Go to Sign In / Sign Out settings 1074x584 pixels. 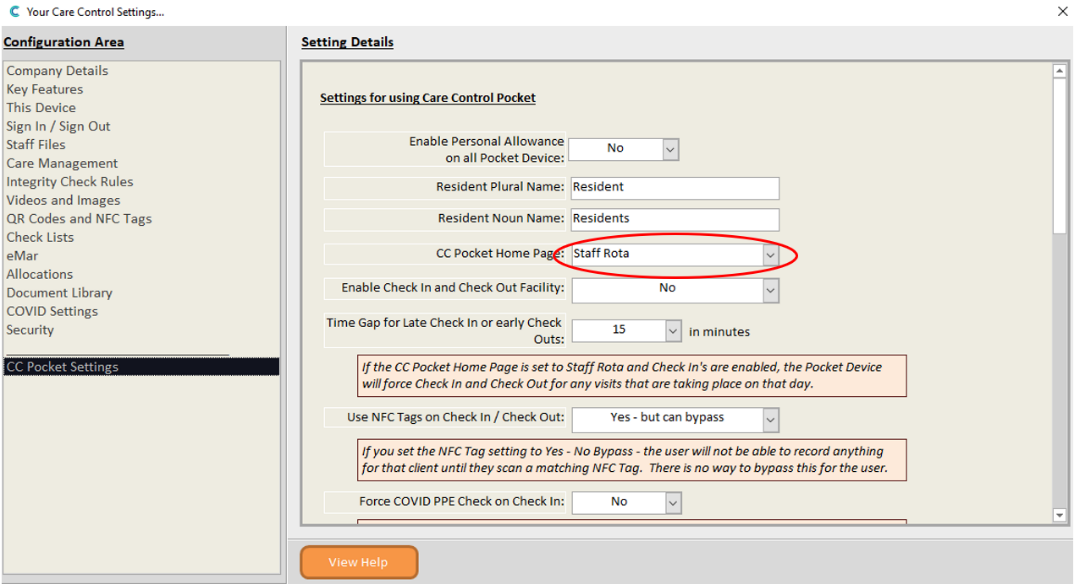(x=58, y=126)
